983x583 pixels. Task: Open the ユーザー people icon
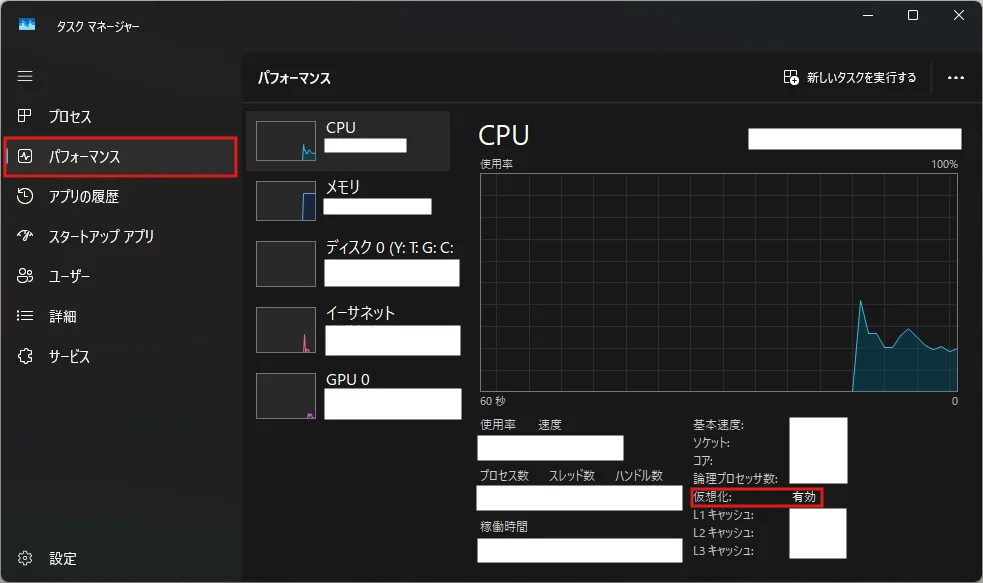pos(24,276)
